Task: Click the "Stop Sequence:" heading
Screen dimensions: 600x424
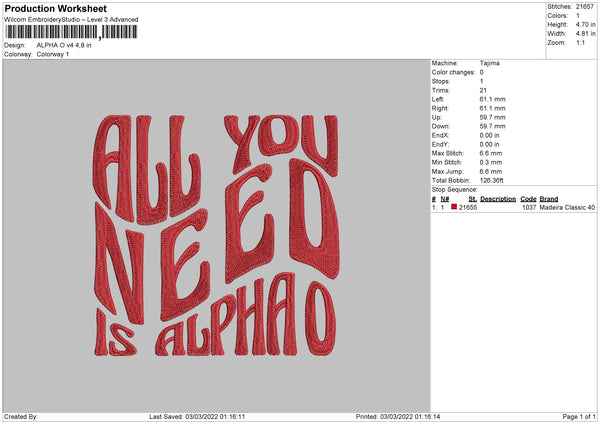Action: click(x=455, y=190)
